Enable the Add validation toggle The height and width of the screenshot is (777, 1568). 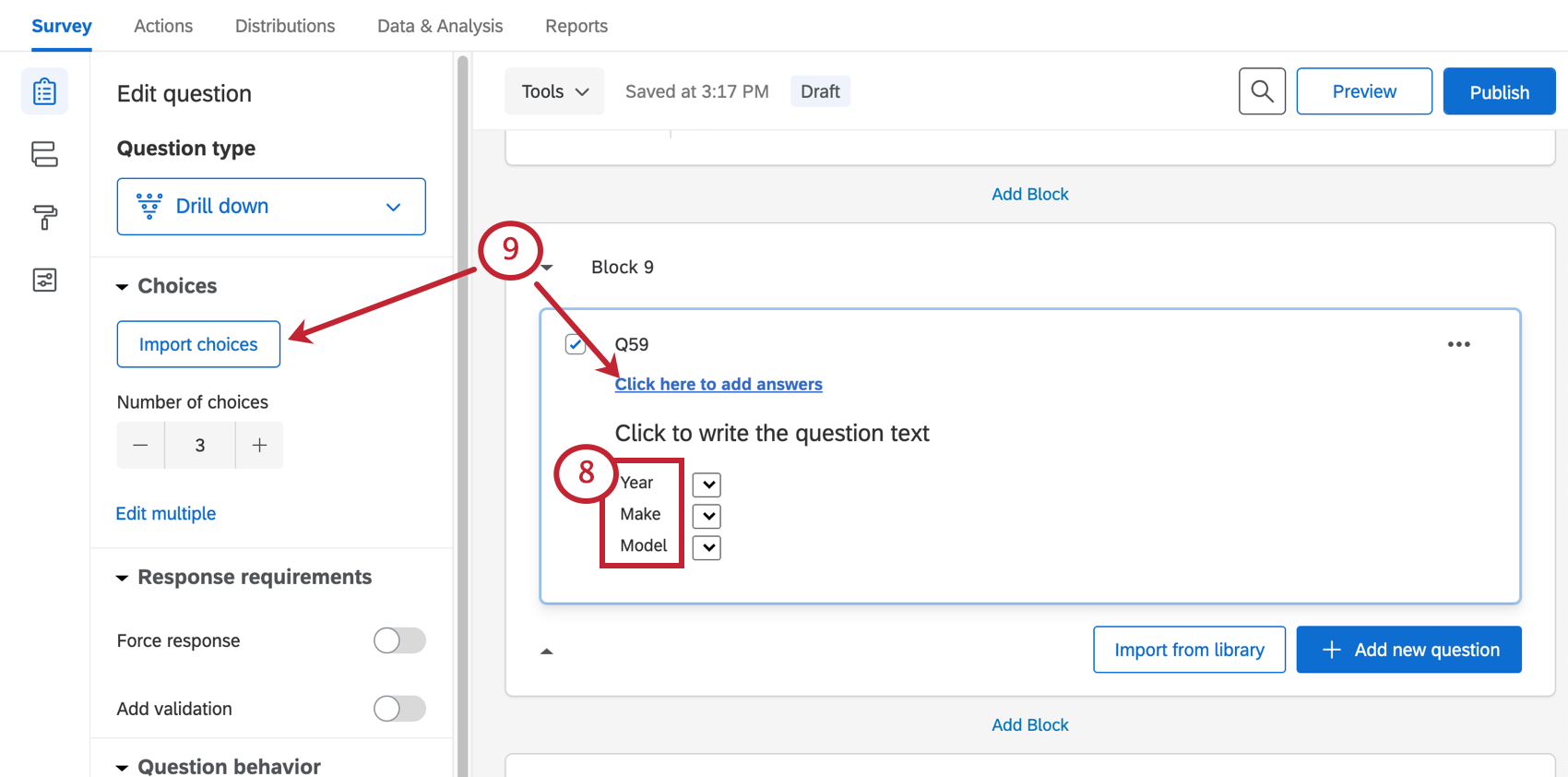[399, 709]
